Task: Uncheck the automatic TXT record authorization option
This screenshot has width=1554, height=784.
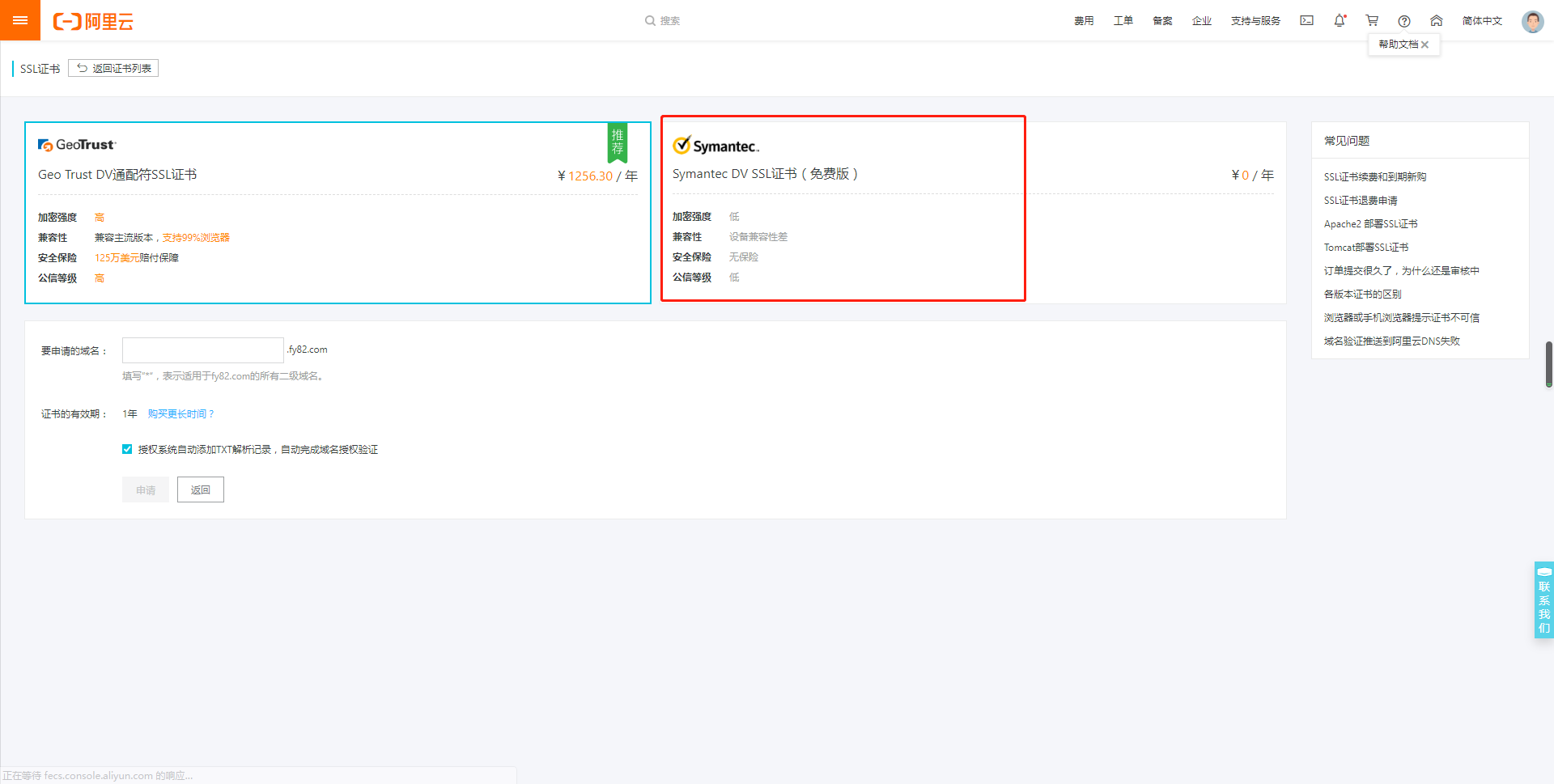Action: (x=127, y=449)
